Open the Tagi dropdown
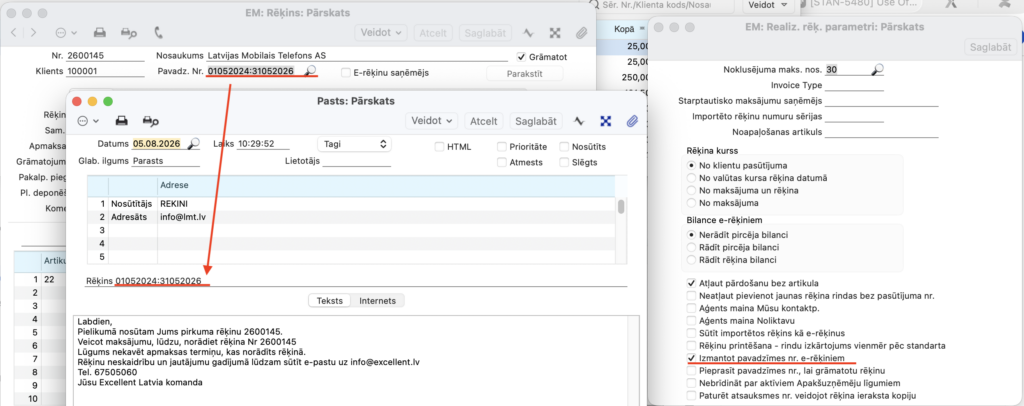The height and width of the screenshot is (406, 1024). 354,144
